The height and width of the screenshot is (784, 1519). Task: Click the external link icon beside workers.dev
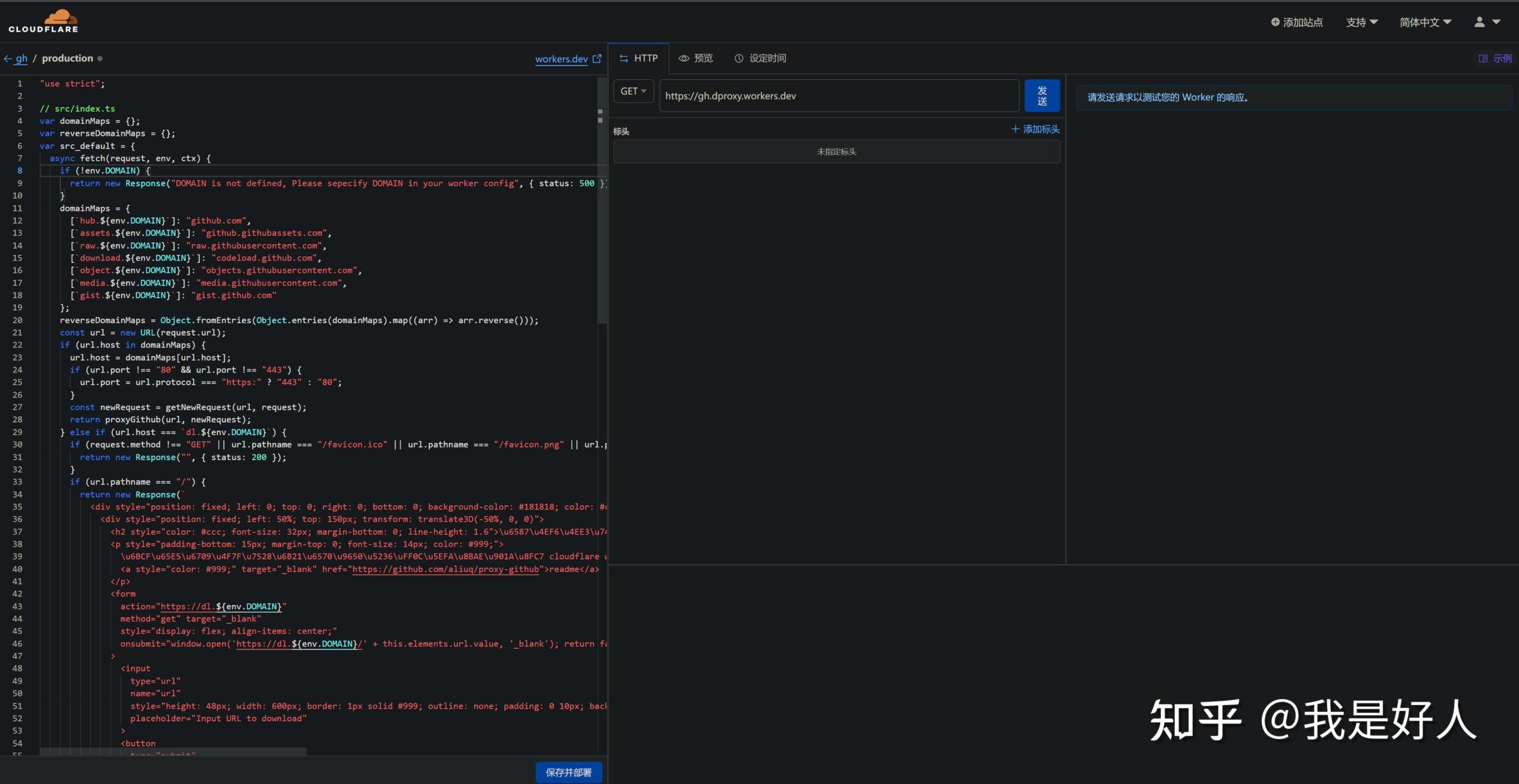pyautogui.click(x=597, y=59)
